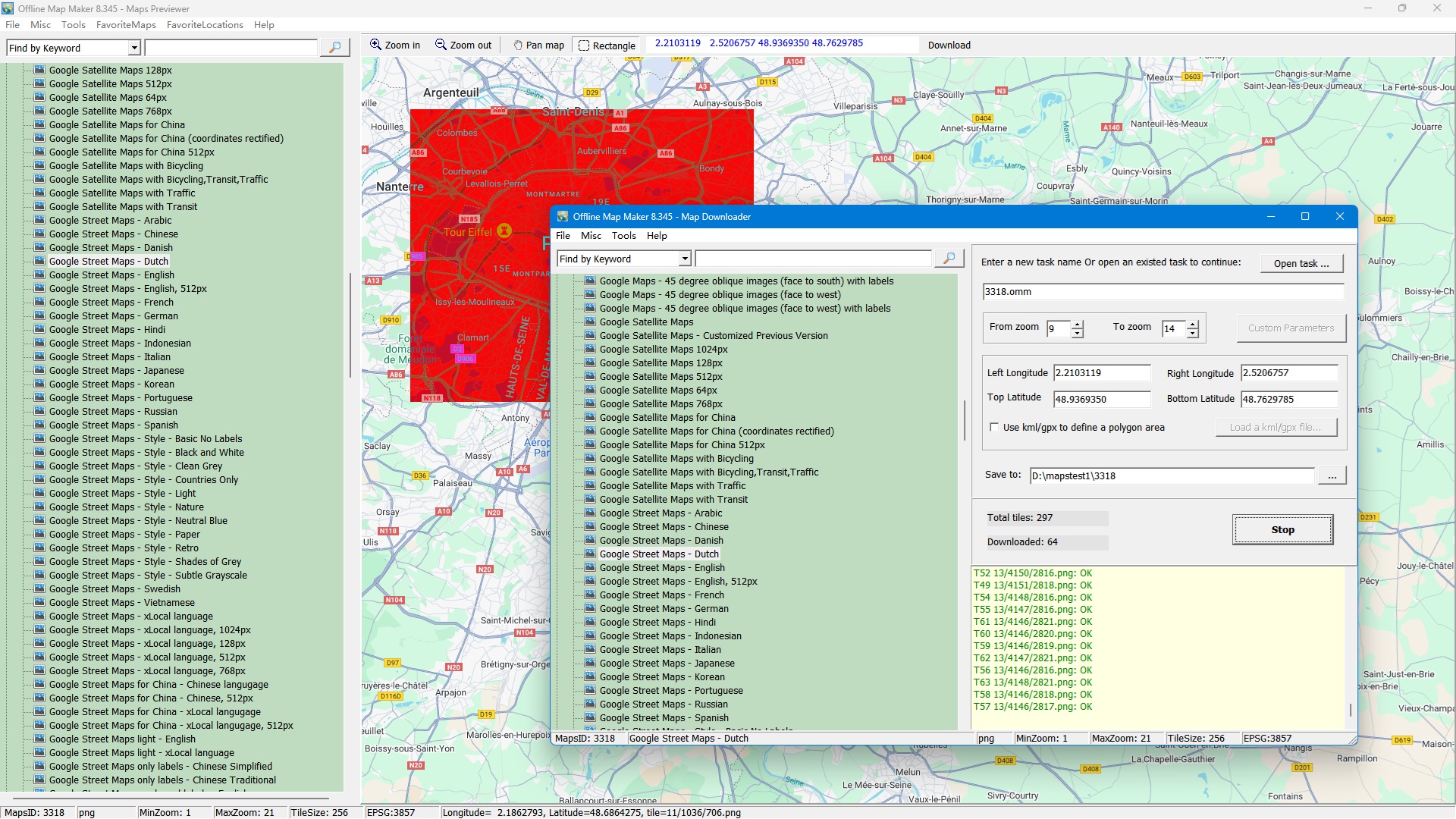Open Find by Keyword dropdown in downloader
This screenshot has height=819, width=1456.
click(685, 259)
